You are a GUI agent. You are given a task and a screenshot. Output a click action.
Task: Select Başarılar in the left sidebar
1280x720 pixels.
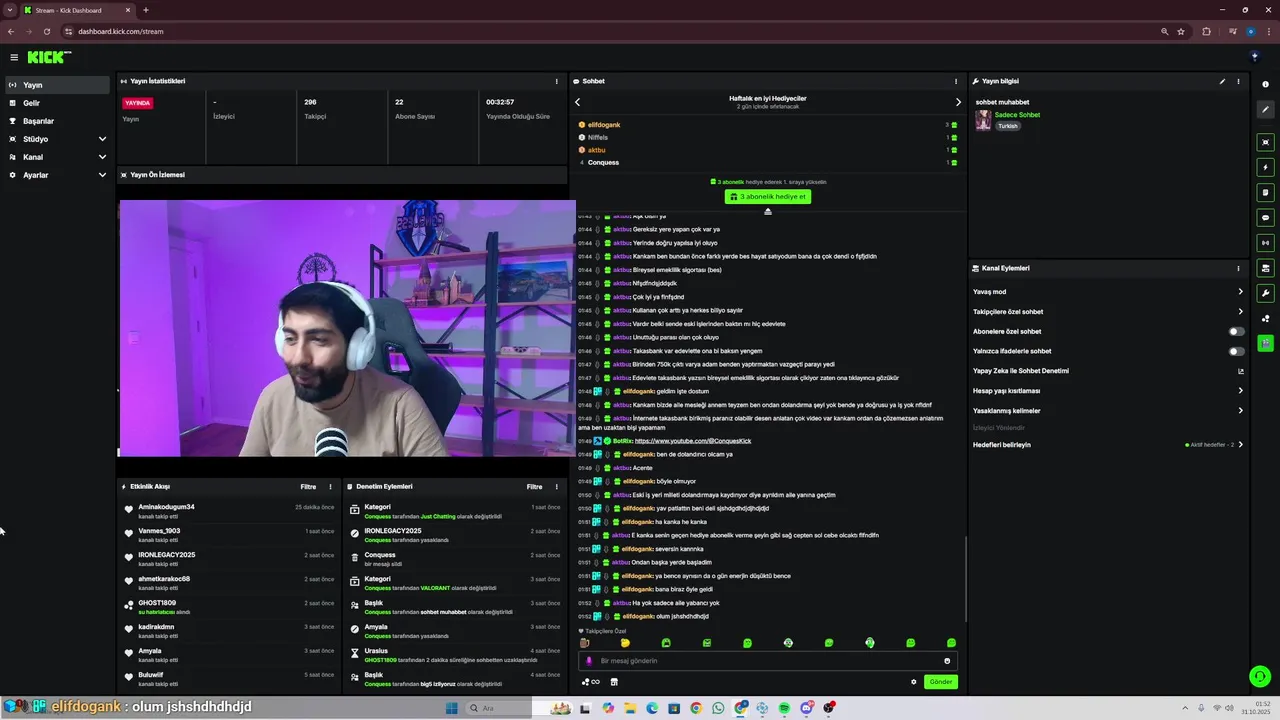coord(56,121)
